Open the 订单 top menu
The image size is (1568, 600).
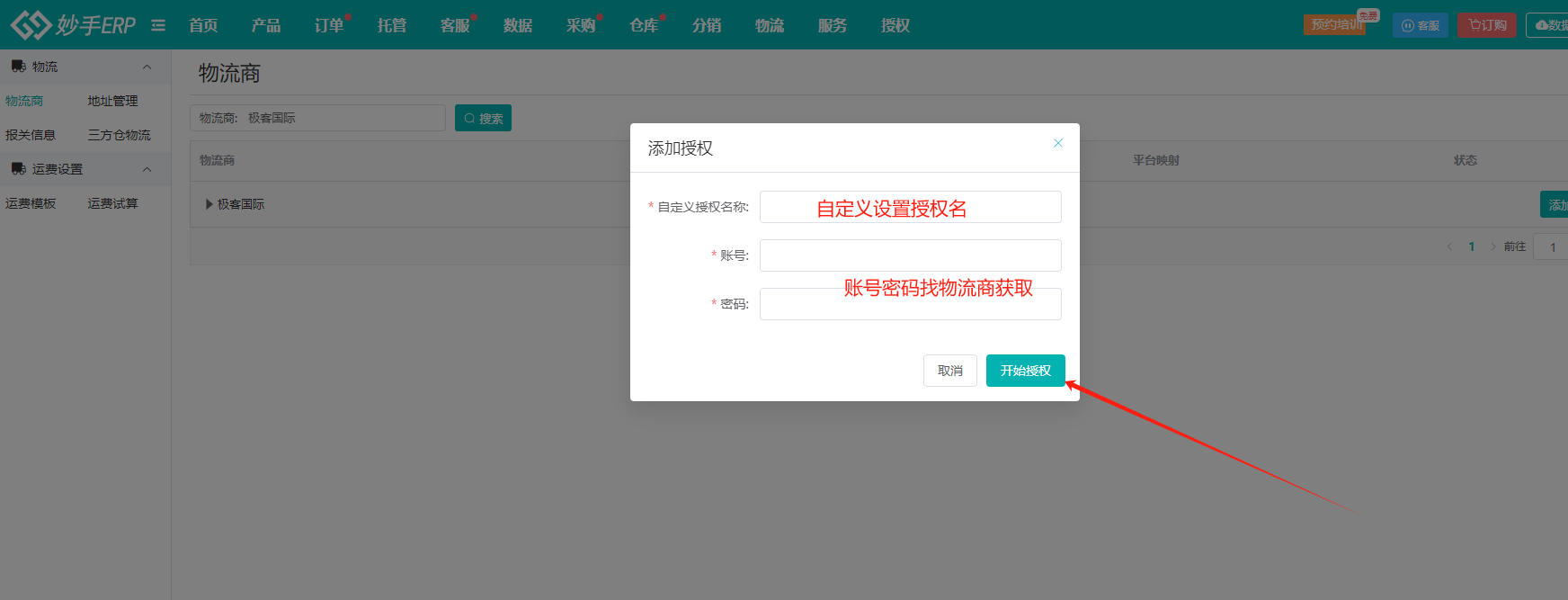[x=329, y=25]
